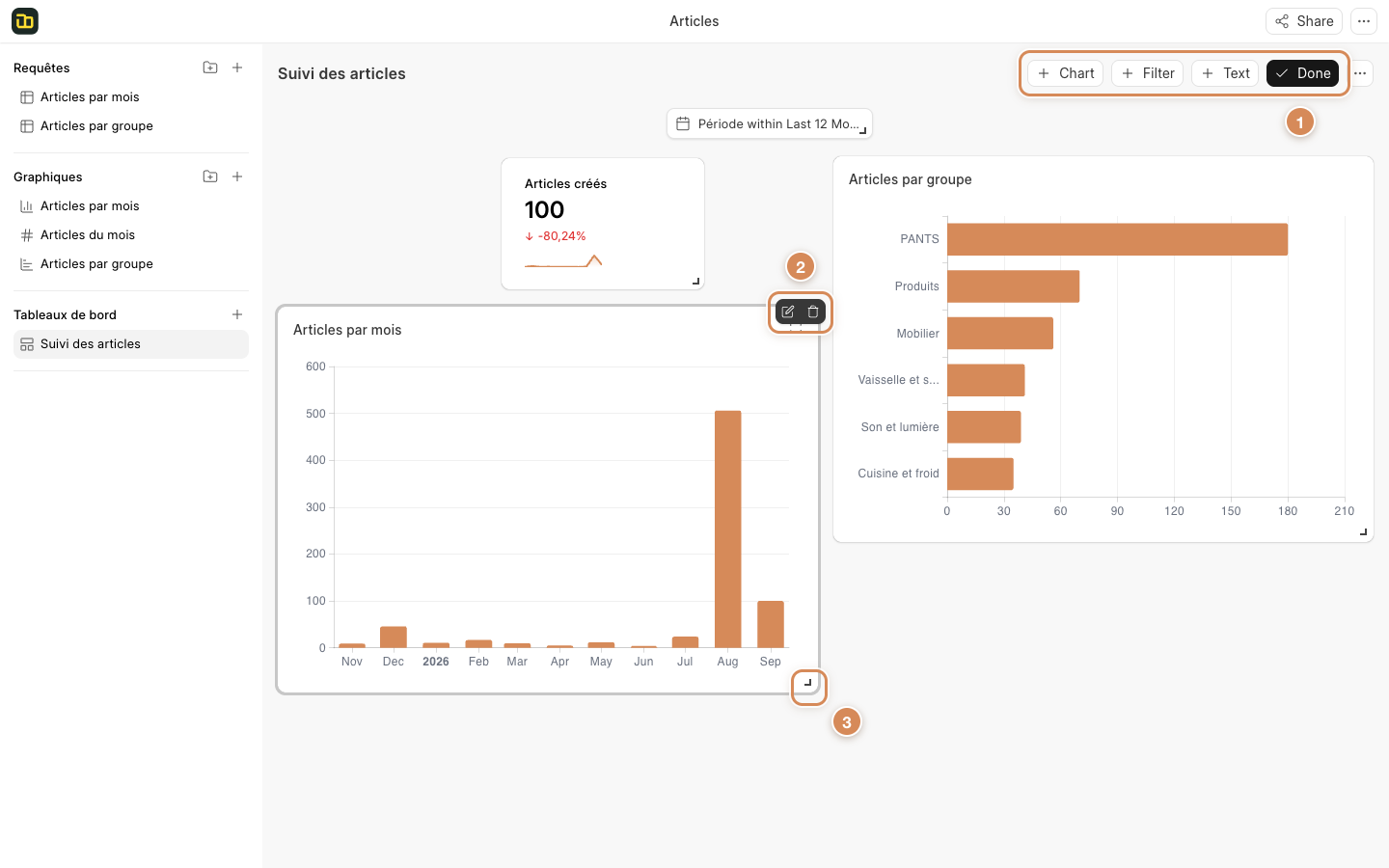Click the Son et lumière bar
Viewport: 1389px width, 868px height.
click(x=984, y=427)
